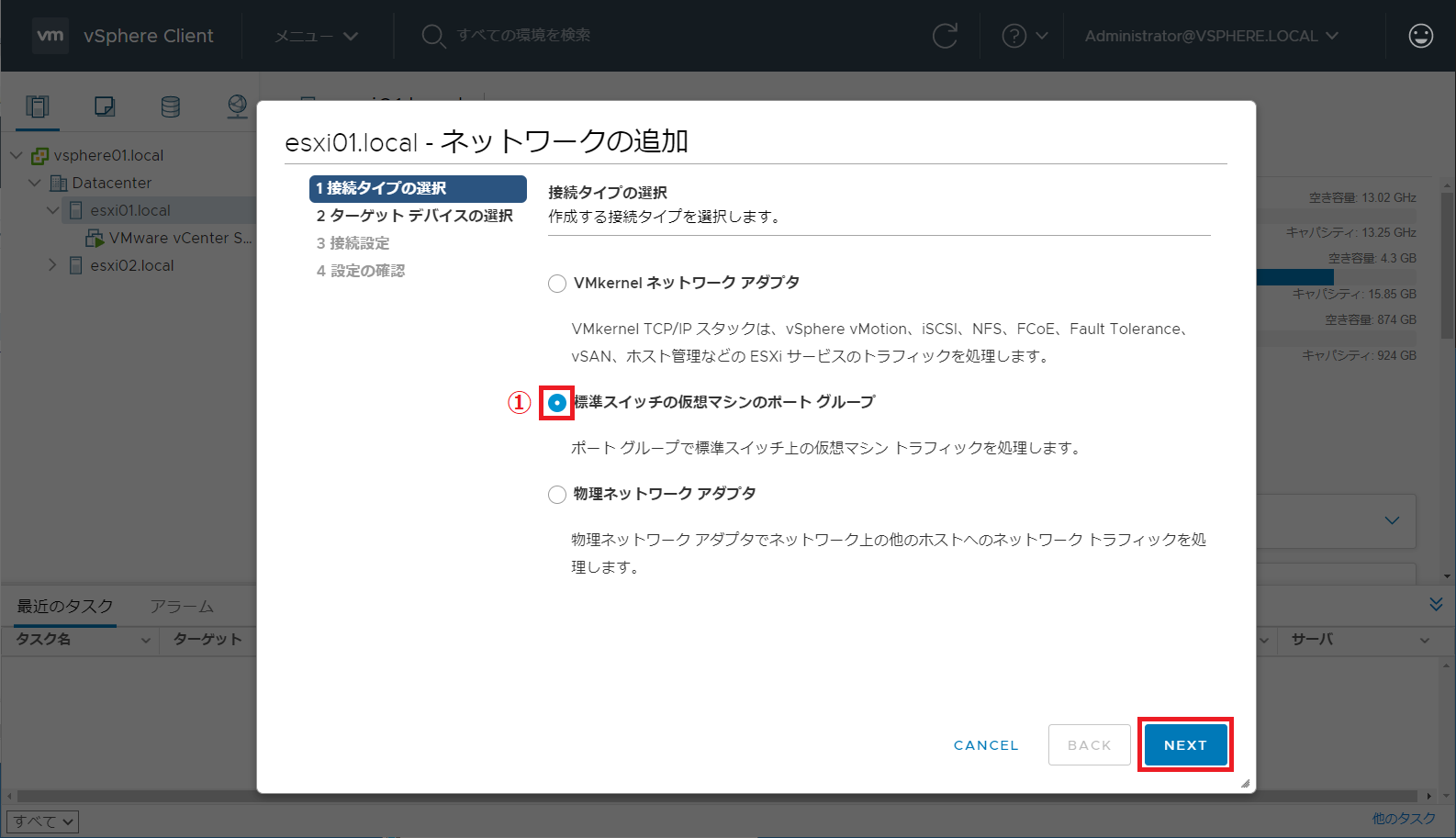
Task: Open the help question mark icon
Action: point(1014,36)
